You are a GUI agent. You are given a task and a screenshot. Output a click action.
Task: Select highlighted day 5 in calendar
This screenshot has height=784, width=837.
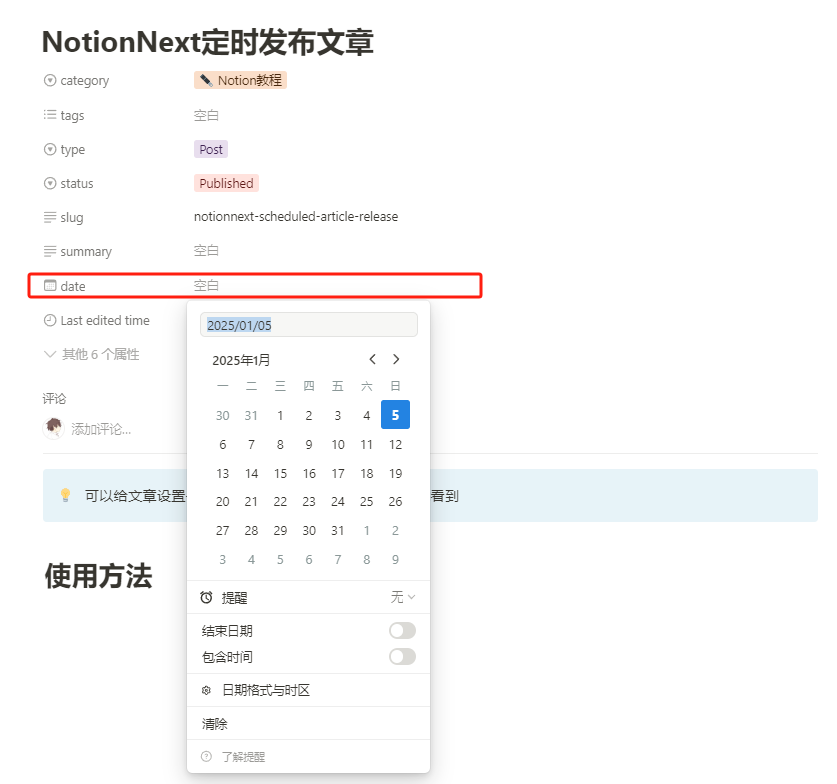396,415
